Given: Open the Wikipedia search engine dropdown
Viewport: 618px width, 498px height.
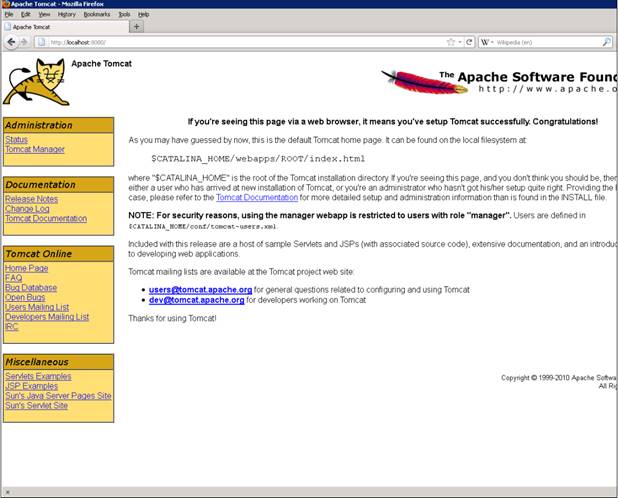Looking at the screenshot, I should [488, 42].
